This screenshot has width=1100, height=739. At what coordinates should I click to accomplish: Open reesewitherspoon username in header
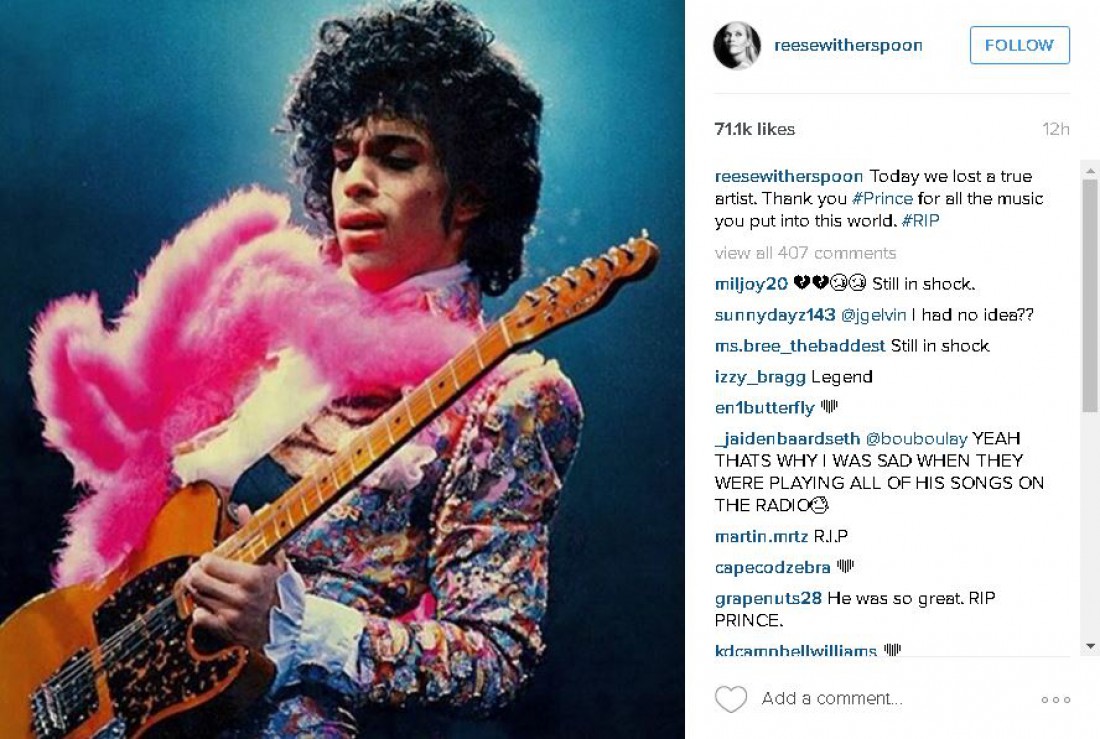(848, 46)
